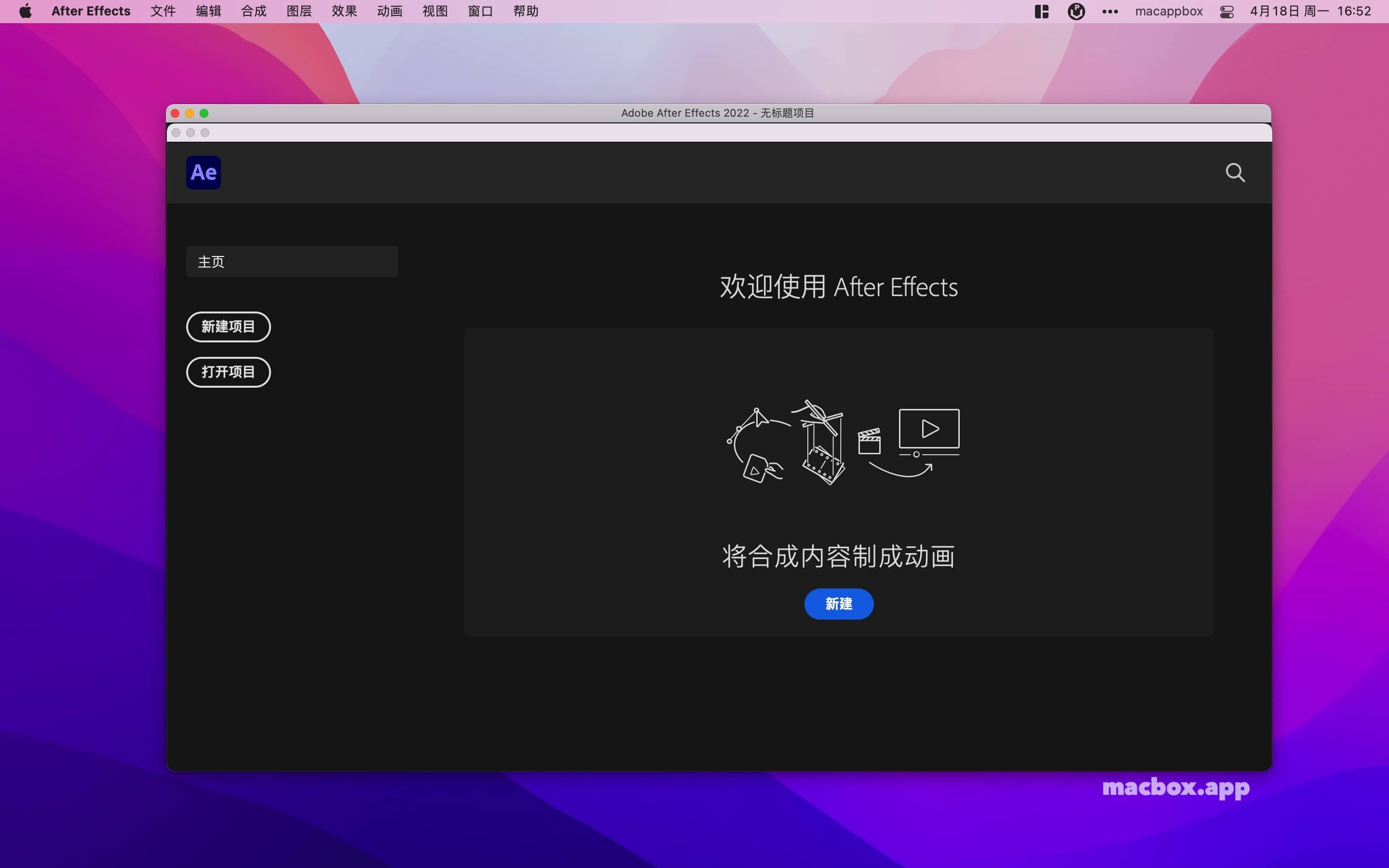Image resolution: width=1389 pixels, height=868 pixels.
Task: Click 主页 tab in left sidebar
Action: click(x=291, y=261)
